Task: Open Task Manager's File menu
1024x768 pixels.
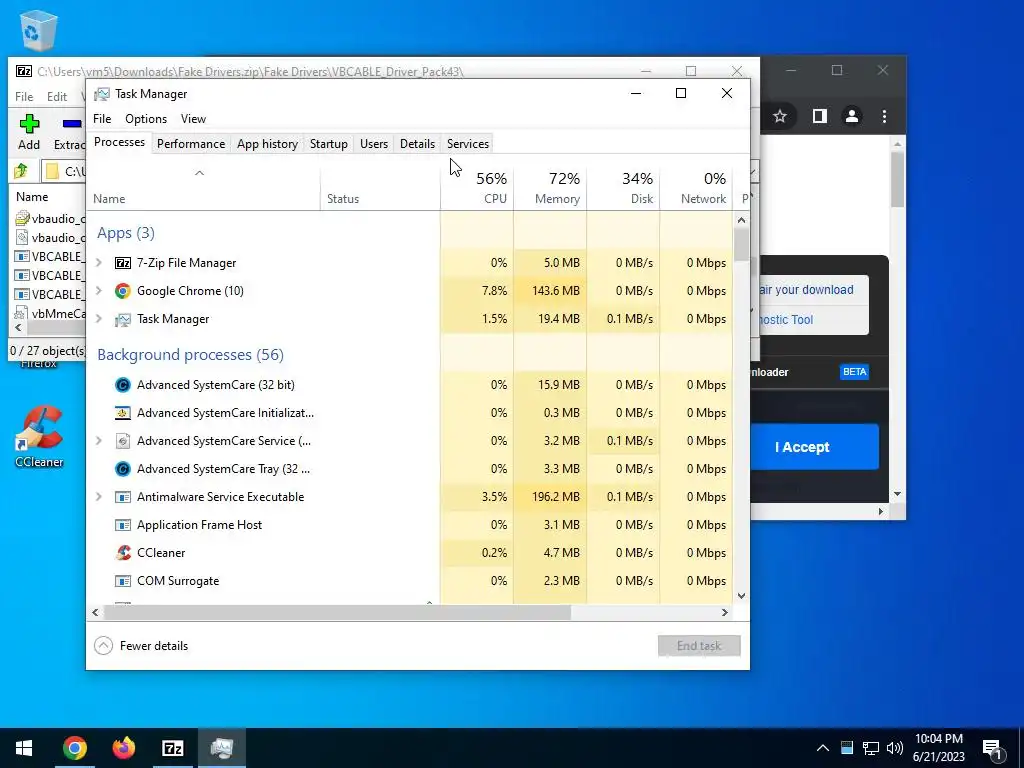Action: click(102, 119)
